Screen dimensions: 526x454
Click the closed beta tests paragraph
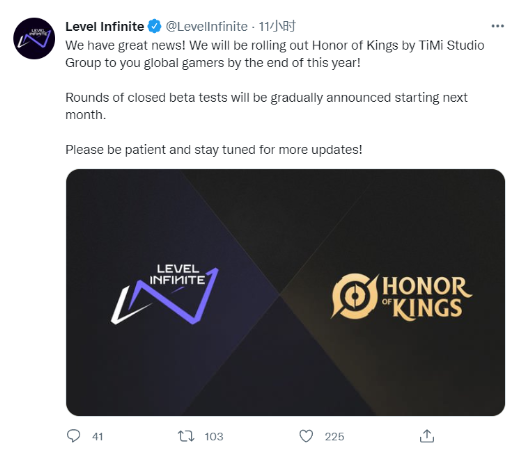coord(266,106)
